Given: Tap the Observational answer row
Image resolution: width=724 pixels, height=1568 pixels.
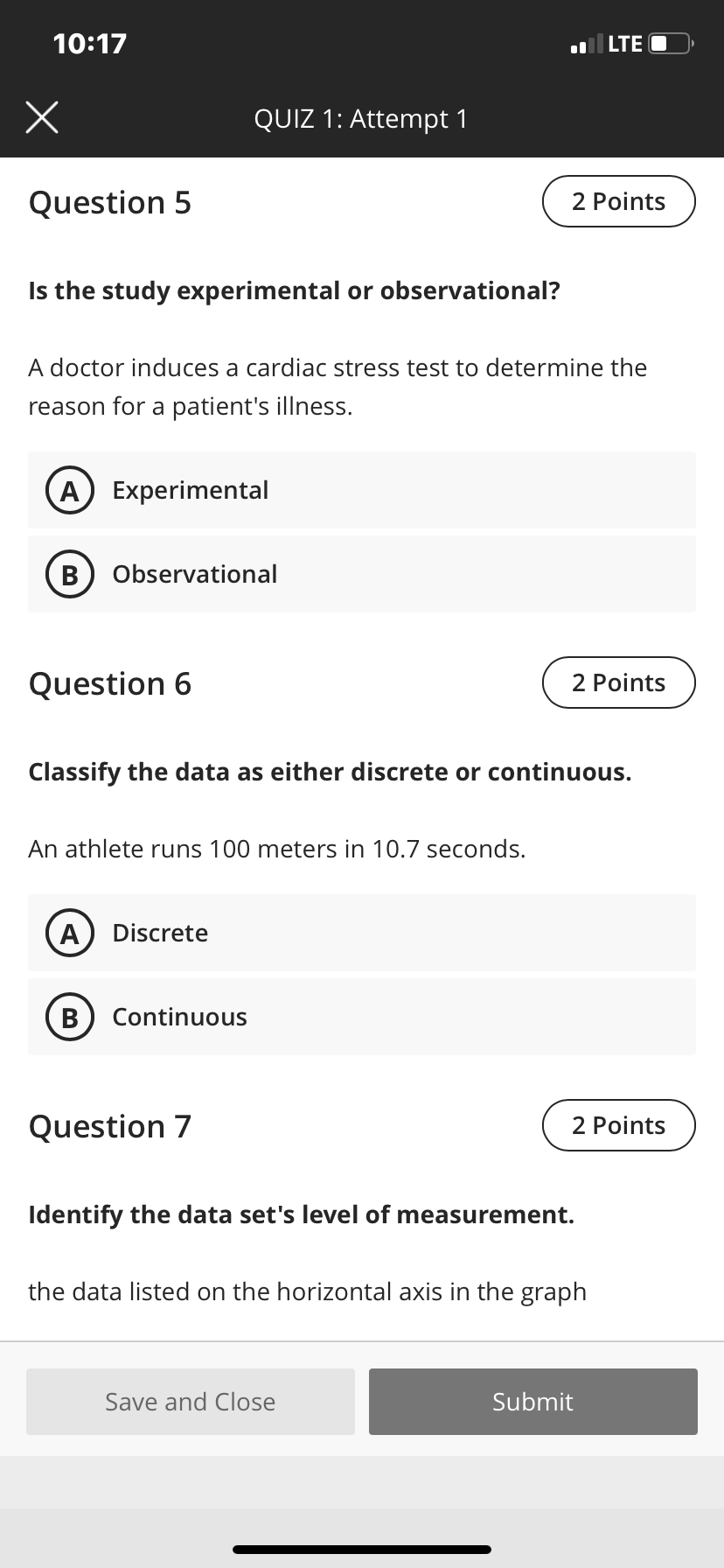Looking at the screenshot, I should [362, 574].
